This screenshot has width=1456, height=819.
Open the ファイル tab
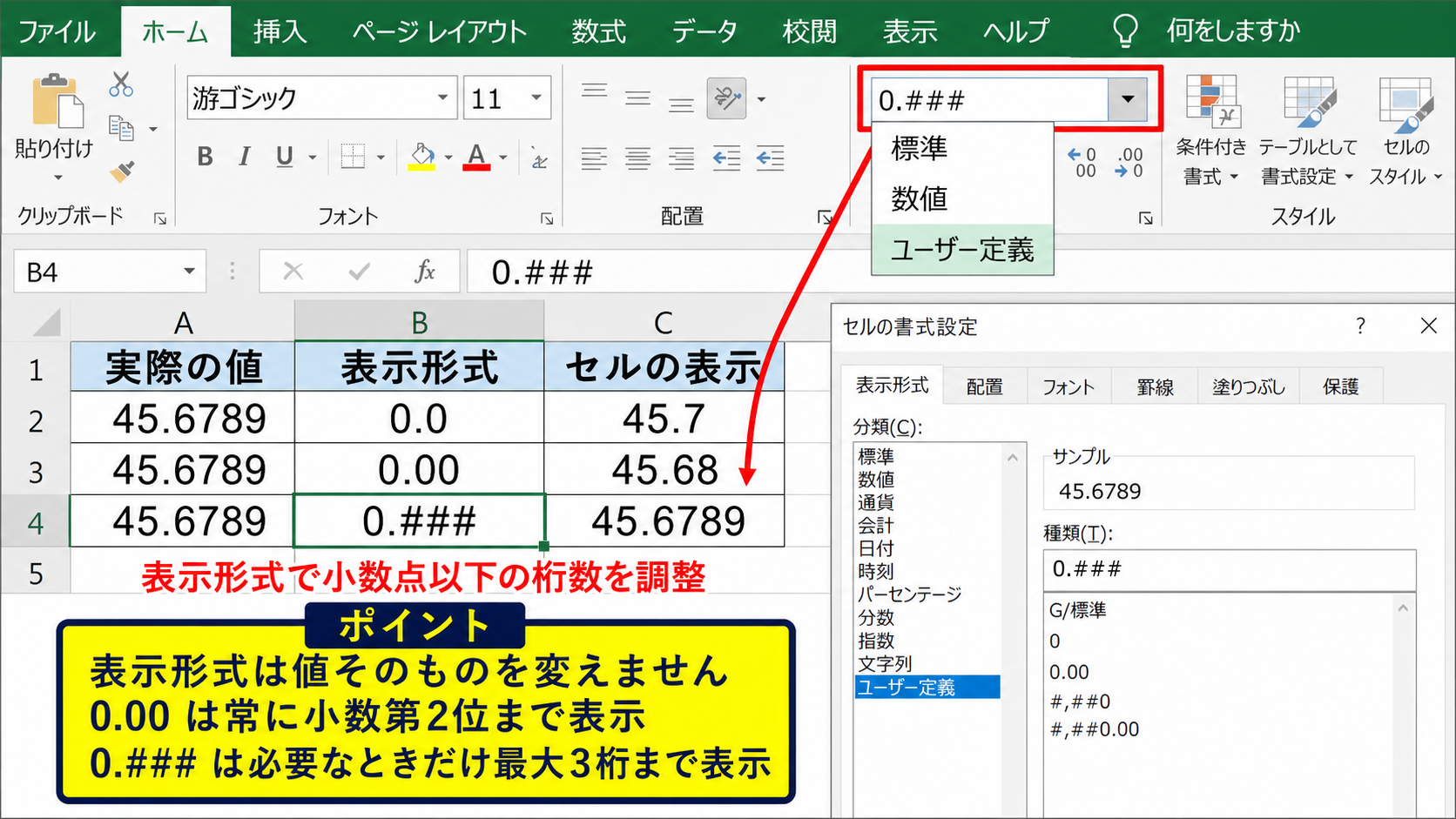57,32
